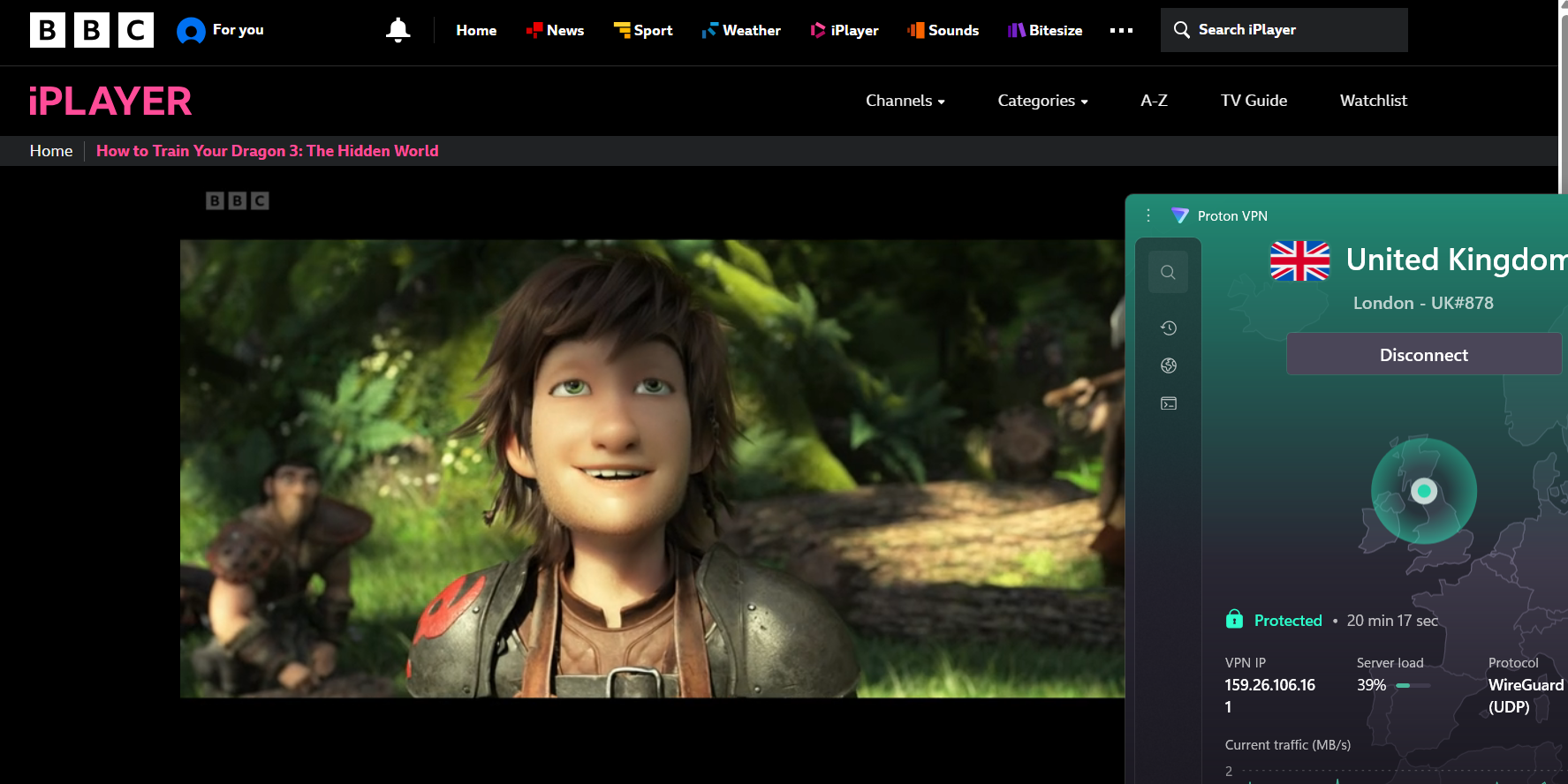This screenshot has height=784, width=1568.
Task: Click the Home breadcrumb link
Action: (x=51, y=151)
